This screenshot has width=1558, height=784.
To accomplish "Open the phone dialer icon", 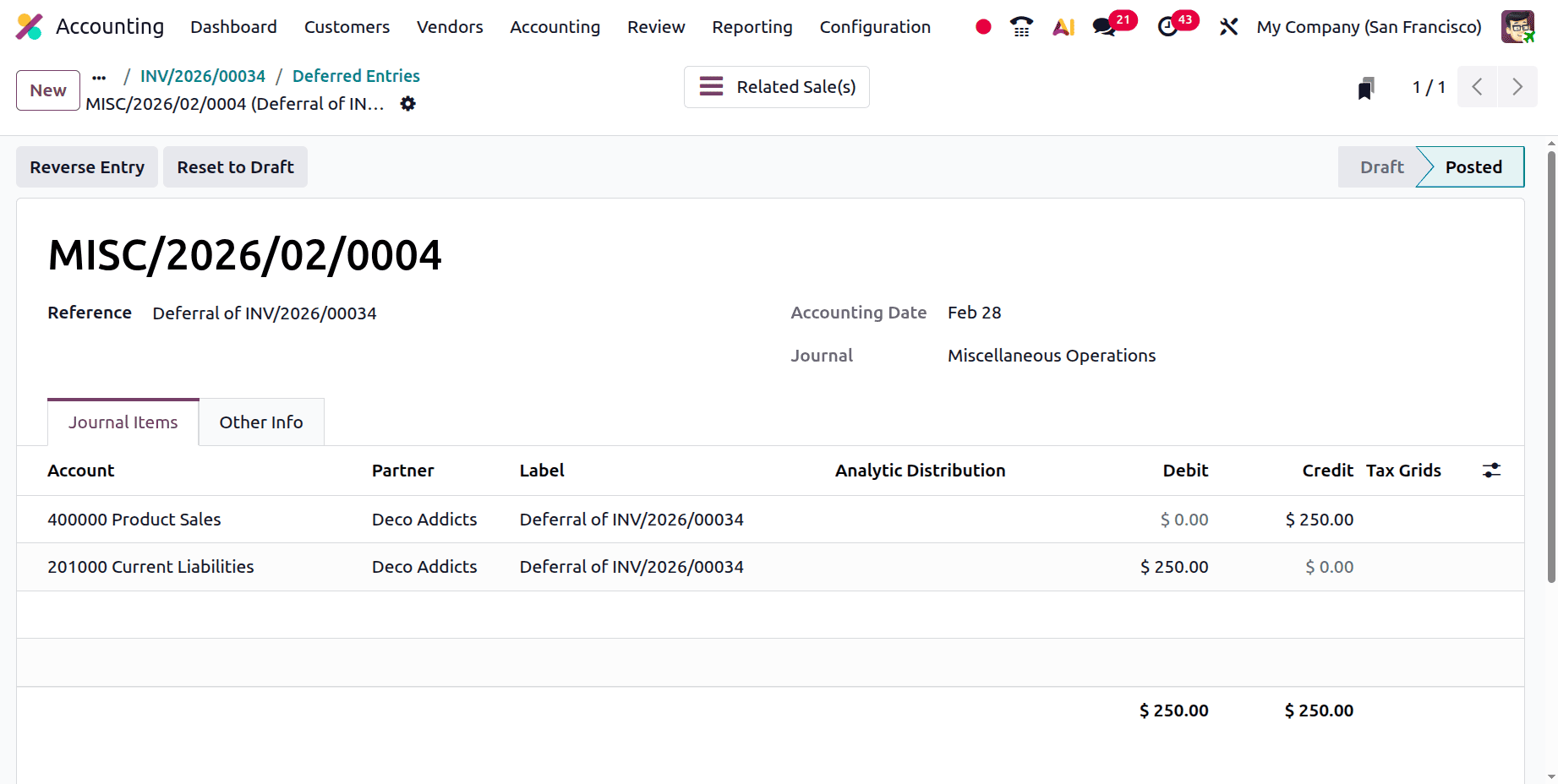I will click(1020, 26).
